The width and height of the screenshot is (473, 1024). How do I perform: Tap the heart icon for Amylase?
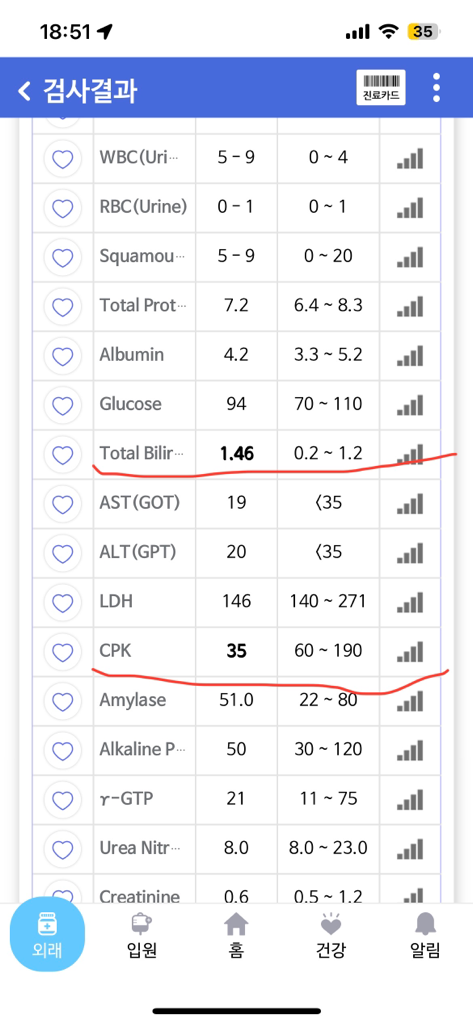pos(62,701)
